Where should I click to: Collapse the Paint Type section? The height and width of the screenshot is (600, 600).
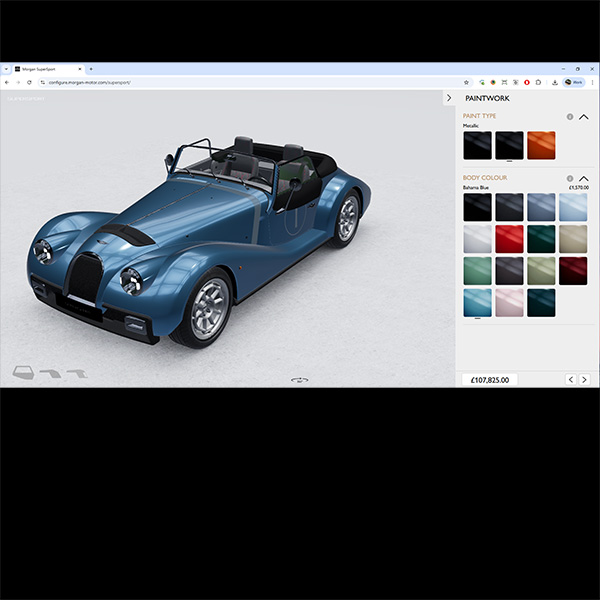click(584, 117)
